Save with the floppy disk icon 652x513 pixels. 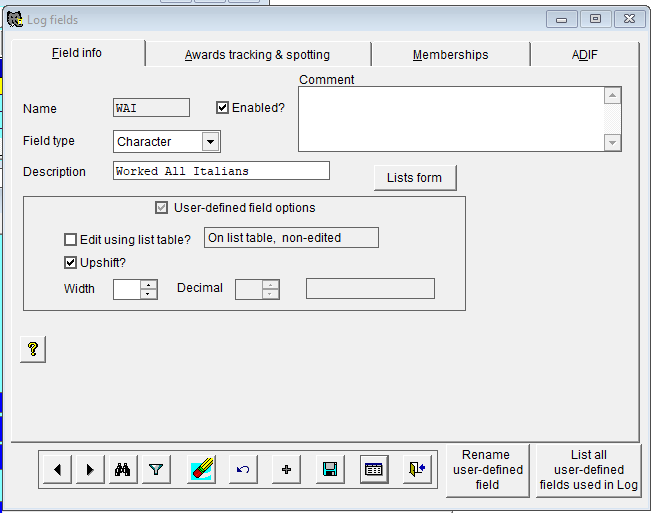pyautogui.click(x=330, y=469)
